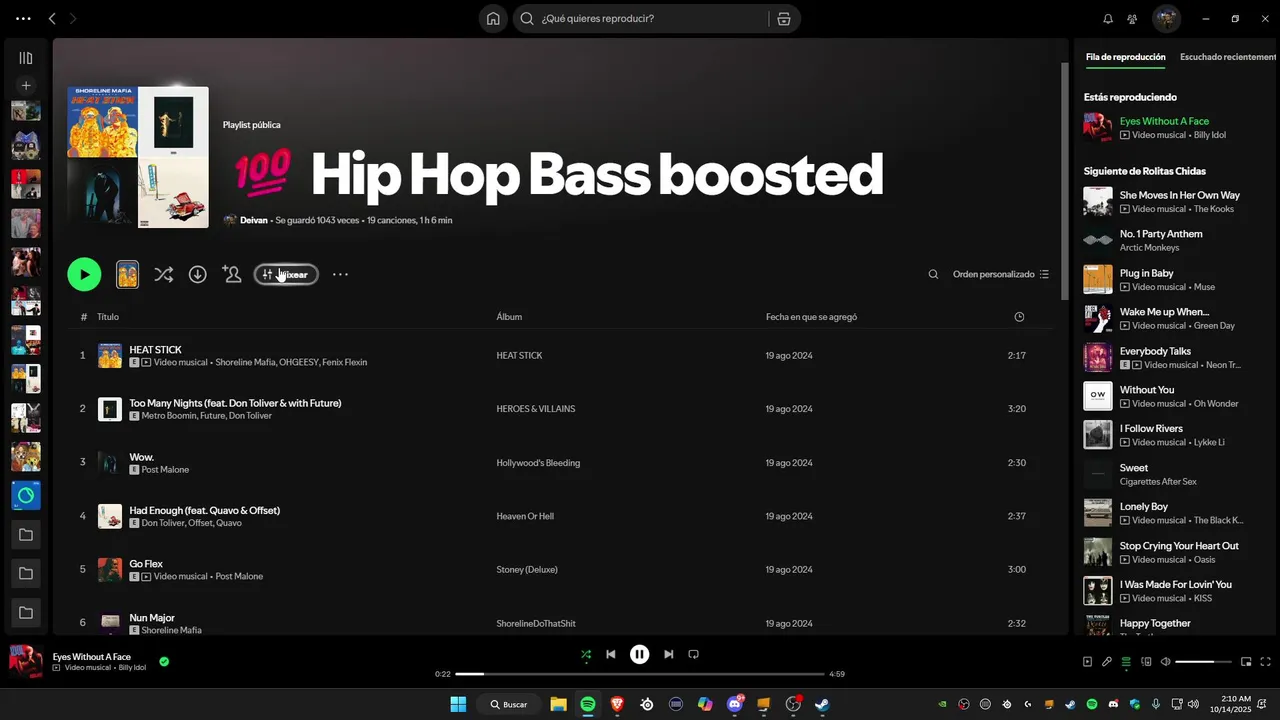Click the Buscar search box on the taskbar
1280x720 pixels.
tap(510, 704)
